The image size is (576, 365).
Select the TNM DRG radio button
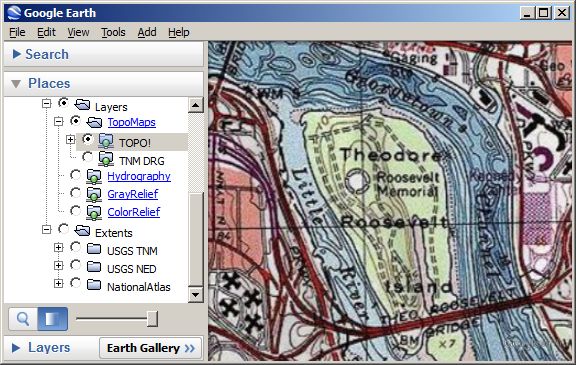coord(87,157)
